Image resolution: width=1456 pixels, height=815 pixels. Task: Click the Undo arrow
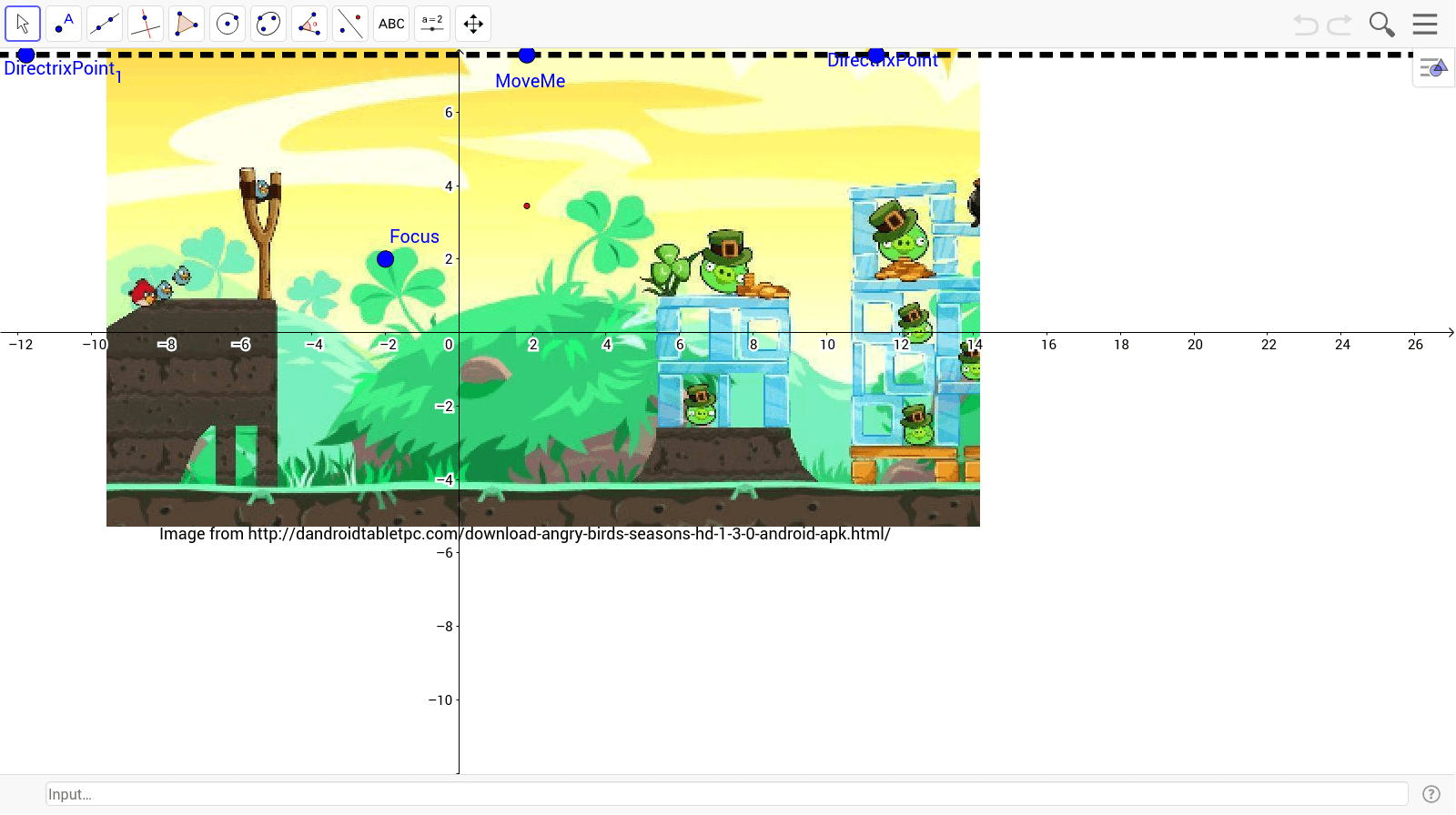coord(1306,25)
